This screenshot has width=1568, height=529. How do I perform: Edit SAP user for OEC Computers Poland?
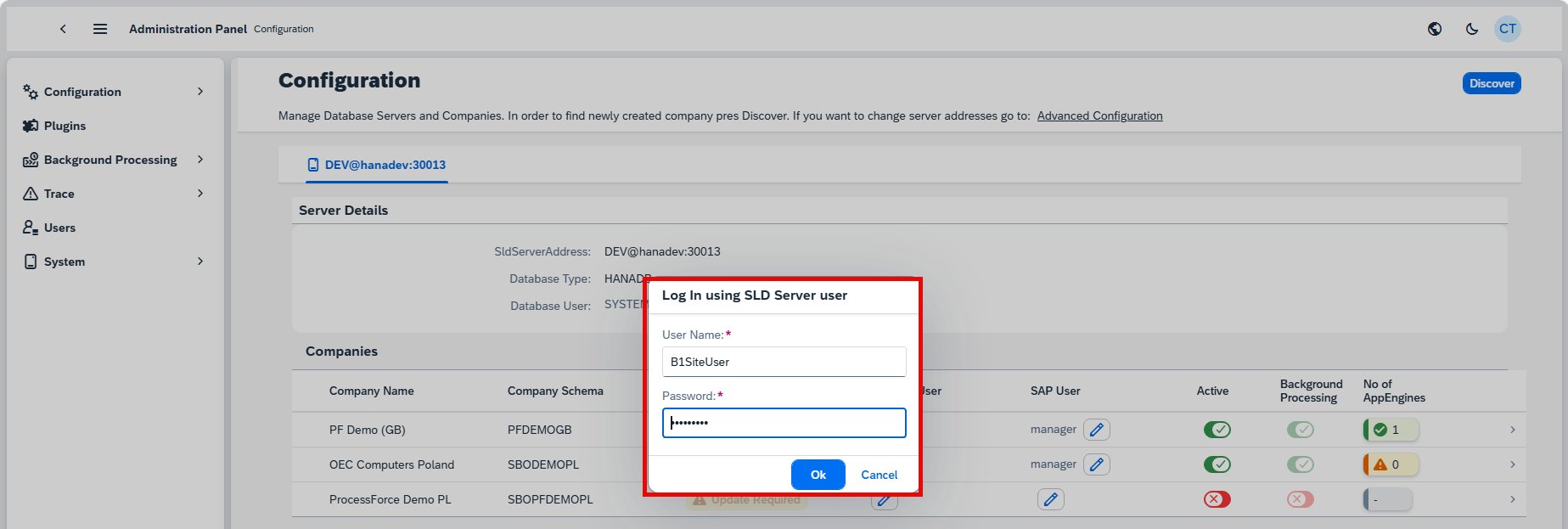pos(1097,464)
